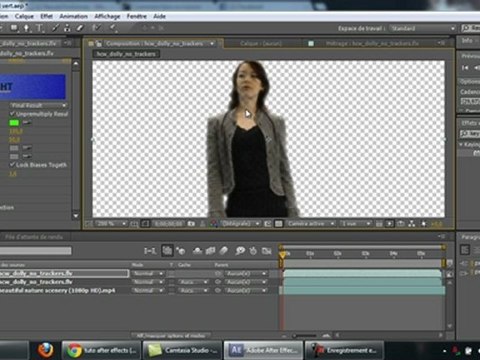Expand the Keying category in Effects panel

tap(462, 145)
